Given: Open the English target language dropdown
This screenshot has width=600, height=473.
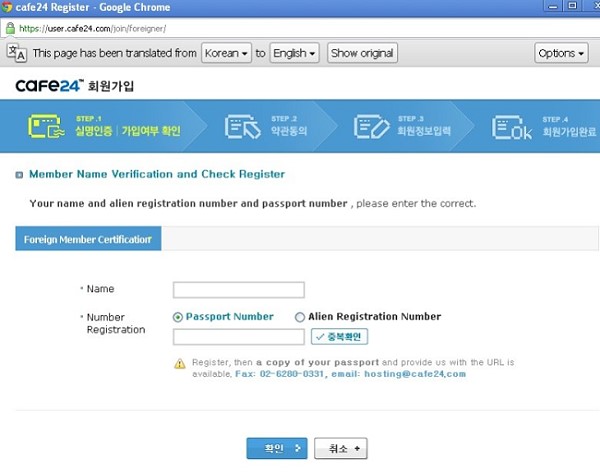Looking at the screenshot, I should click(x=294, y=53).
